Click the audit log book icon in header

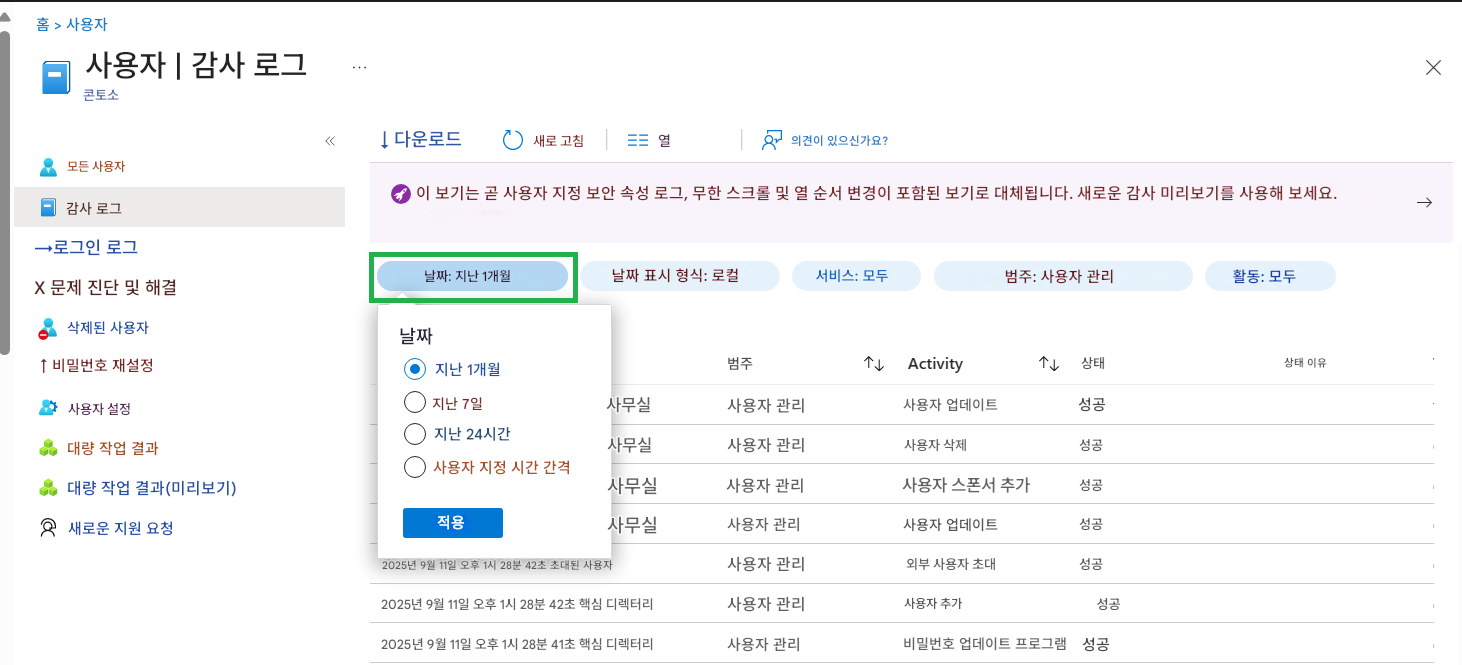tap(57, 77)
